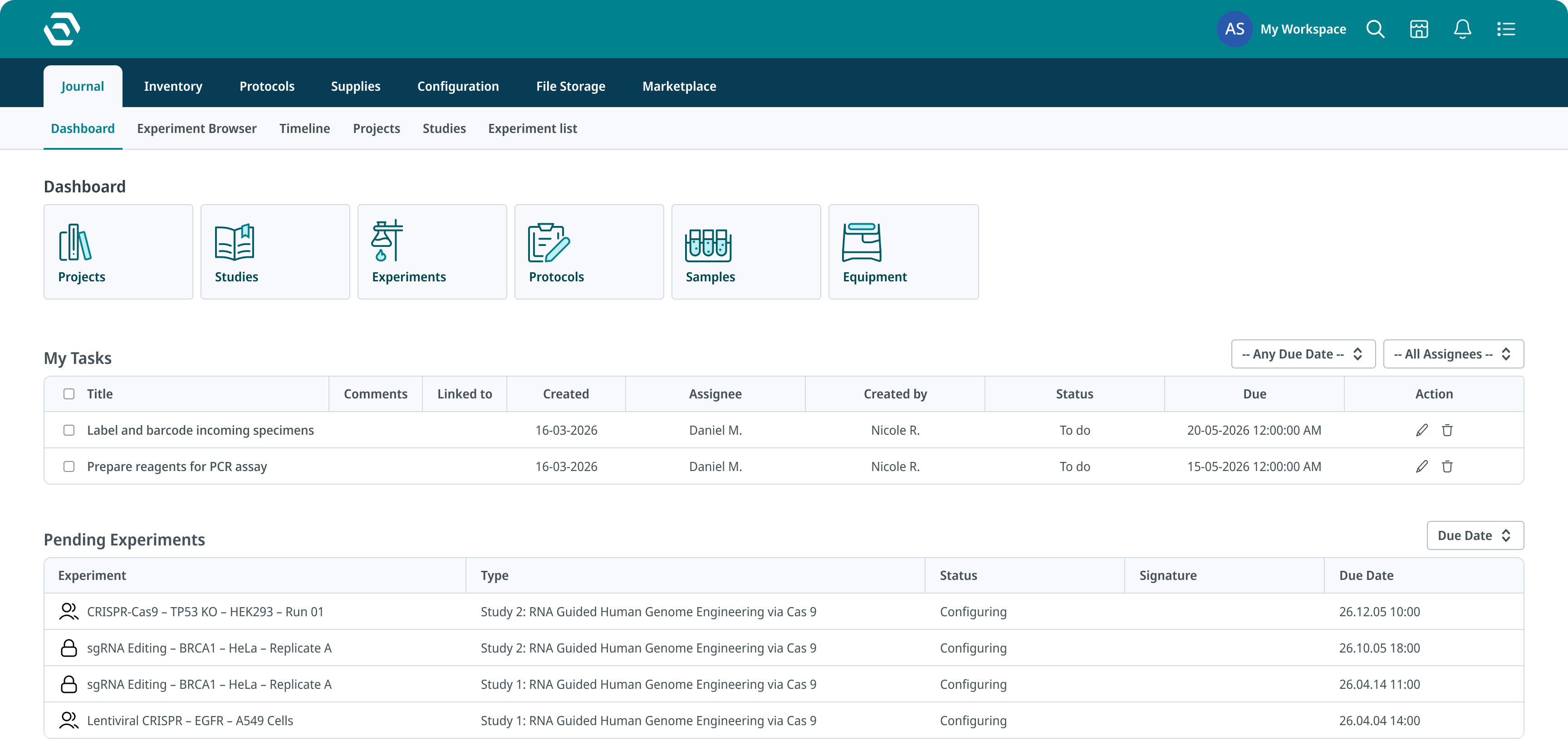The height and width of the screenshot is (746, 1568).
Task: Open the Experiment Browser subtab
Action: tap(196, 128)
